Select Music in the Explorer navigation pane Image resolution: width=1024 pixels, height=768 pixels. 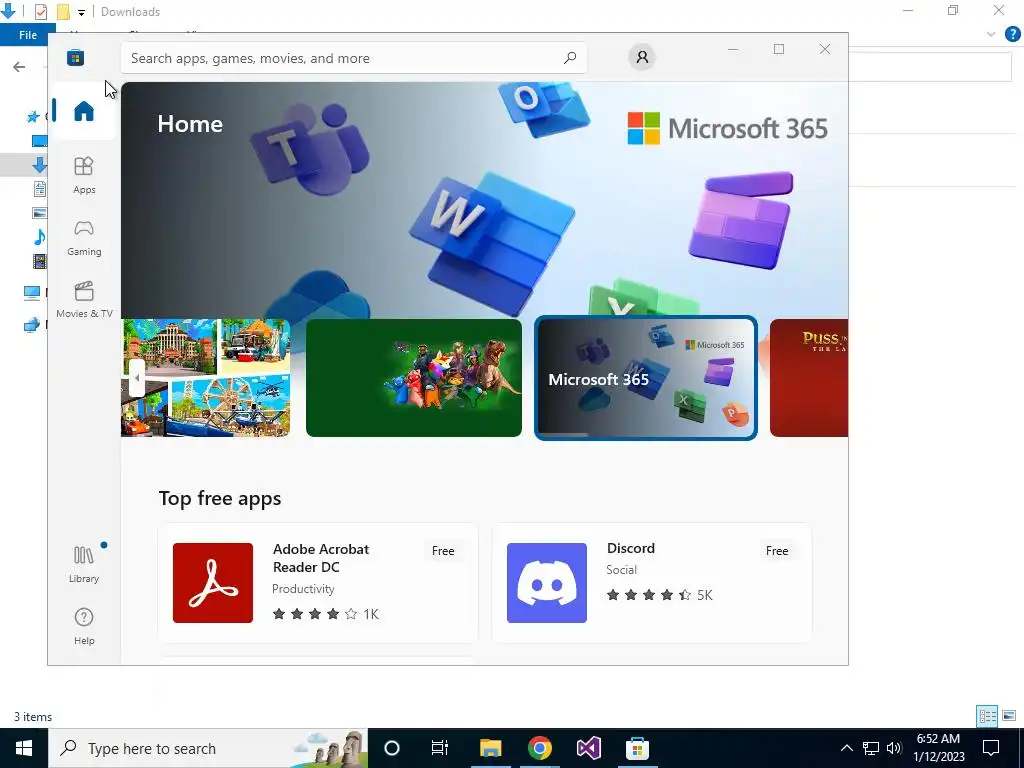tap(39, 236)
